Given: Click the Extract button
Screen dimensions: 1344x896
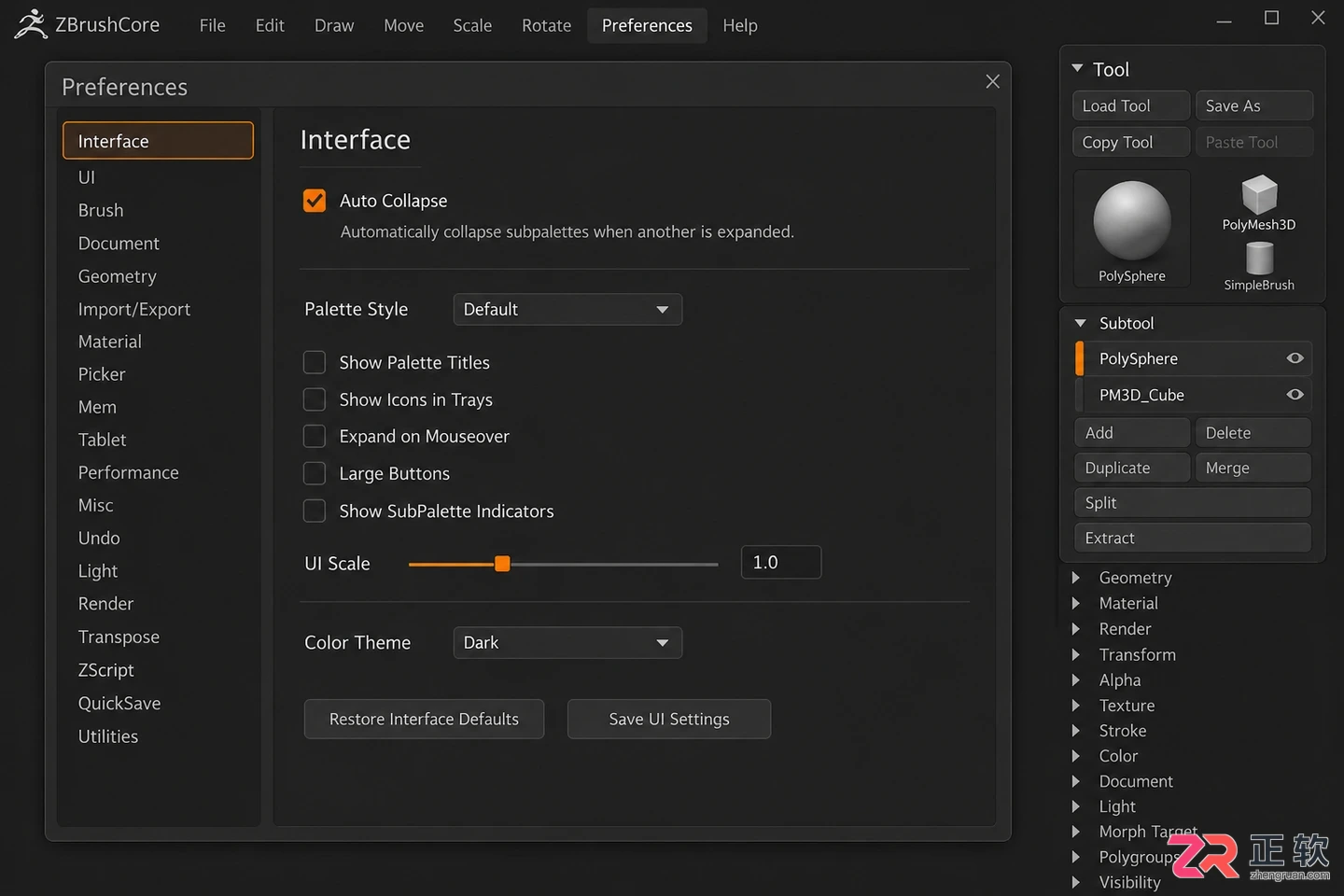Looking at the screenshot, I should (1193, 538).
